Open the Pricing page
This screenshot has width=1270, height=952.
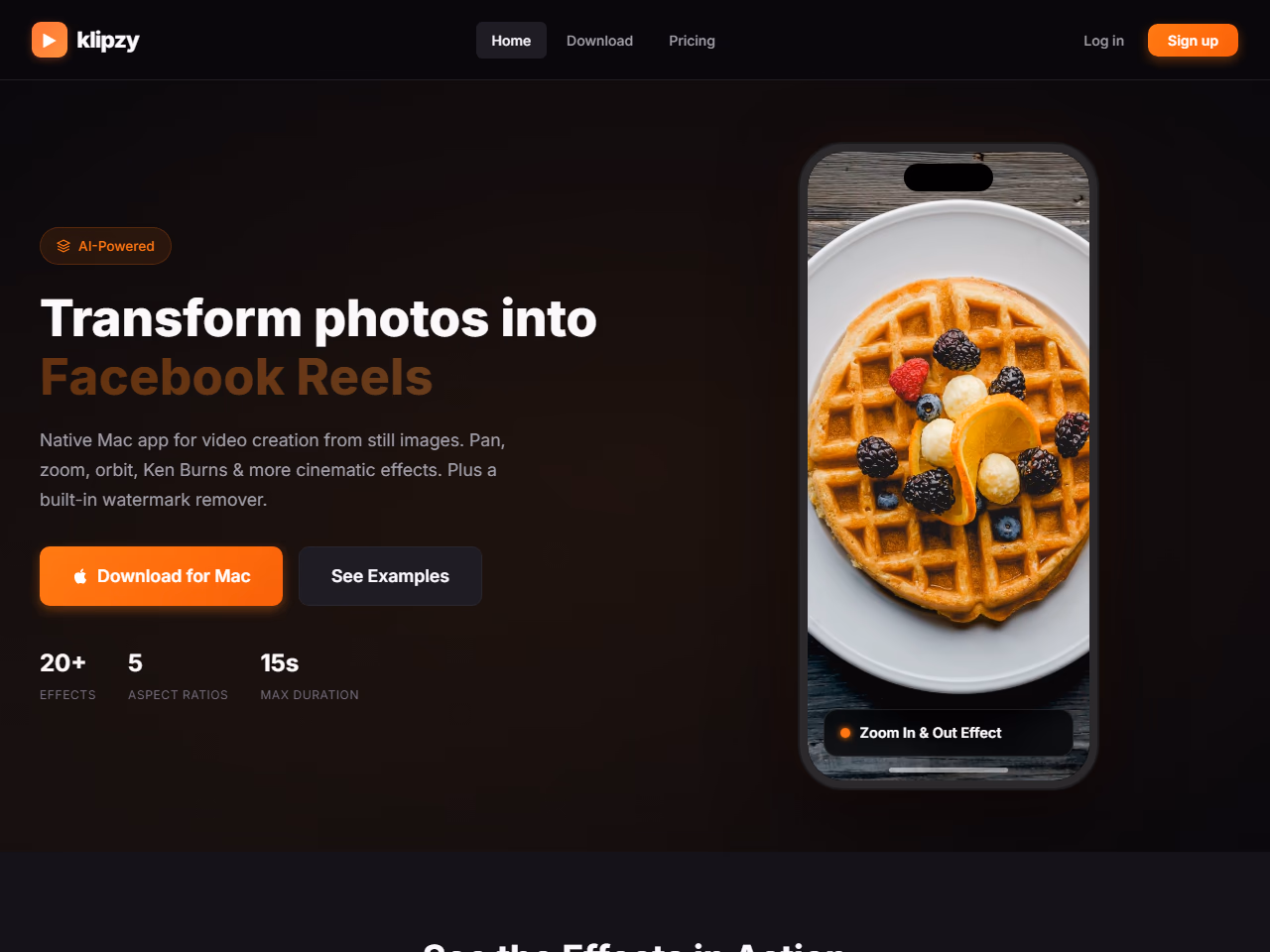(692, 41)
